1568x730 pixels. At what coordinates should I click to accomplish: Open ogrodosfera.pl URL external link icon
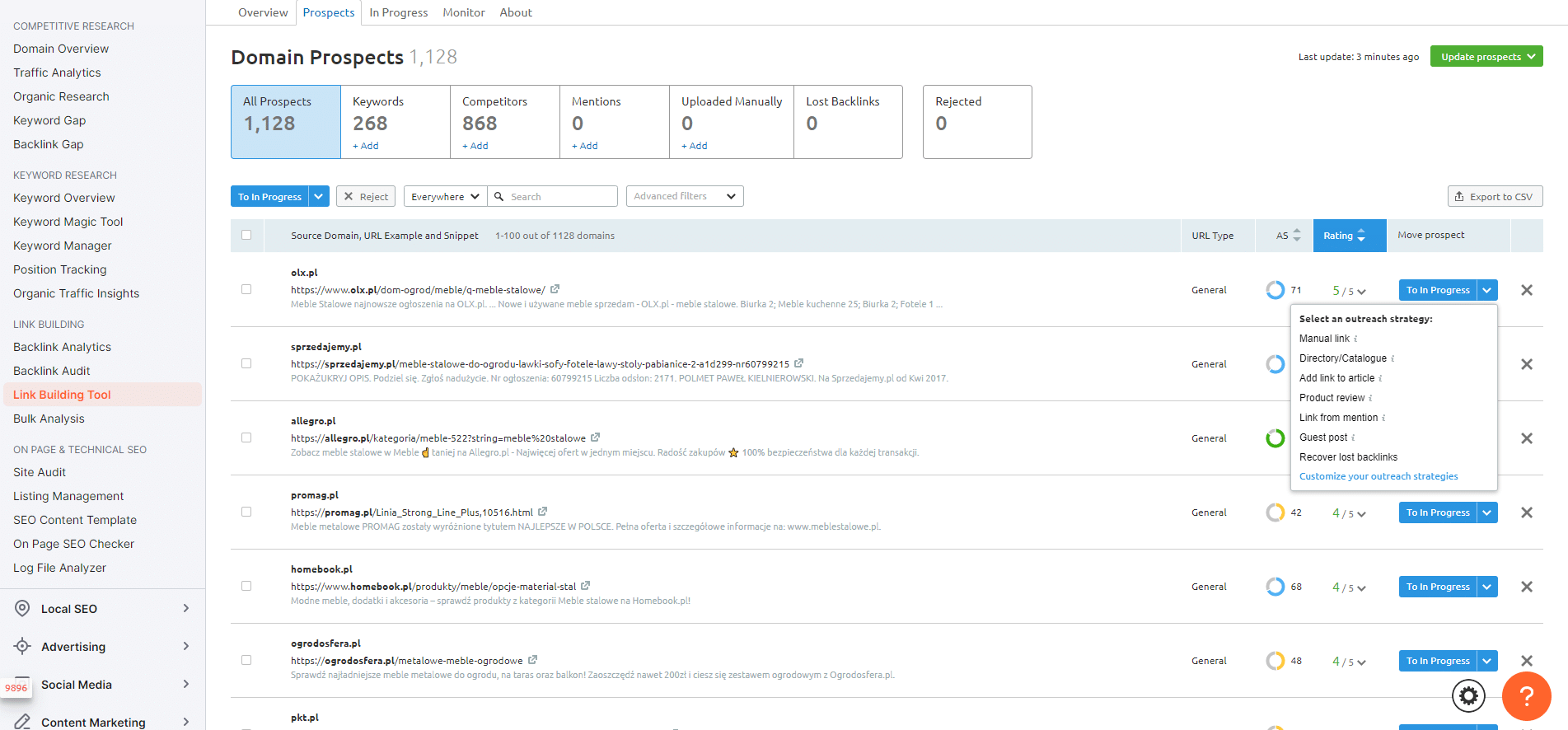pos(533,660)
